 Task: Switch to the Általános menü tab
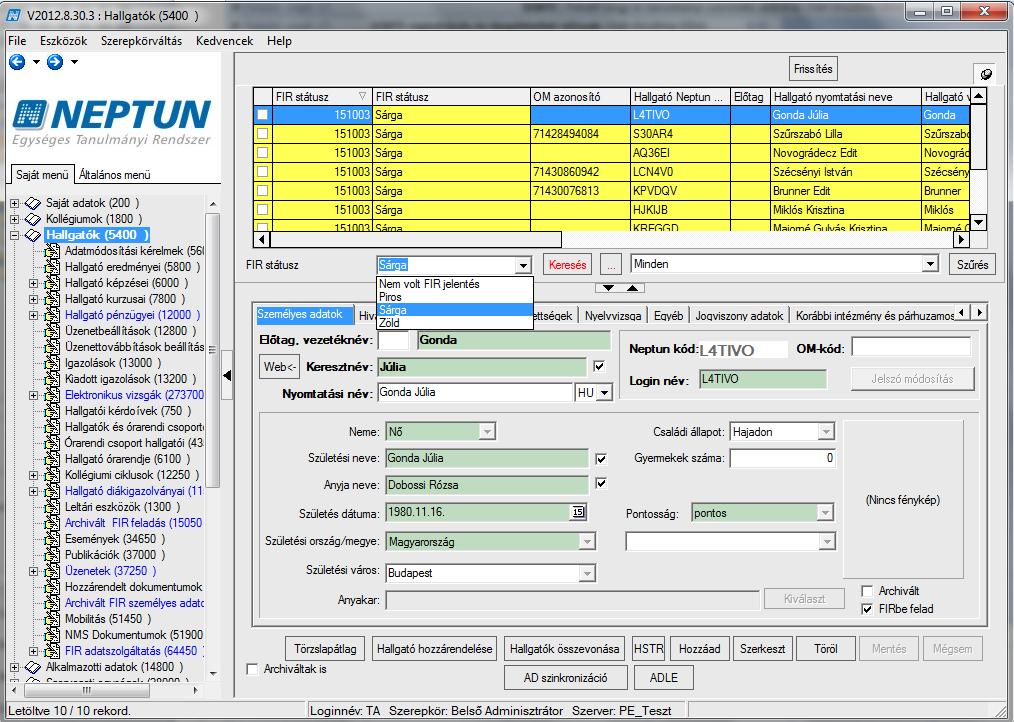click(114, 175)
